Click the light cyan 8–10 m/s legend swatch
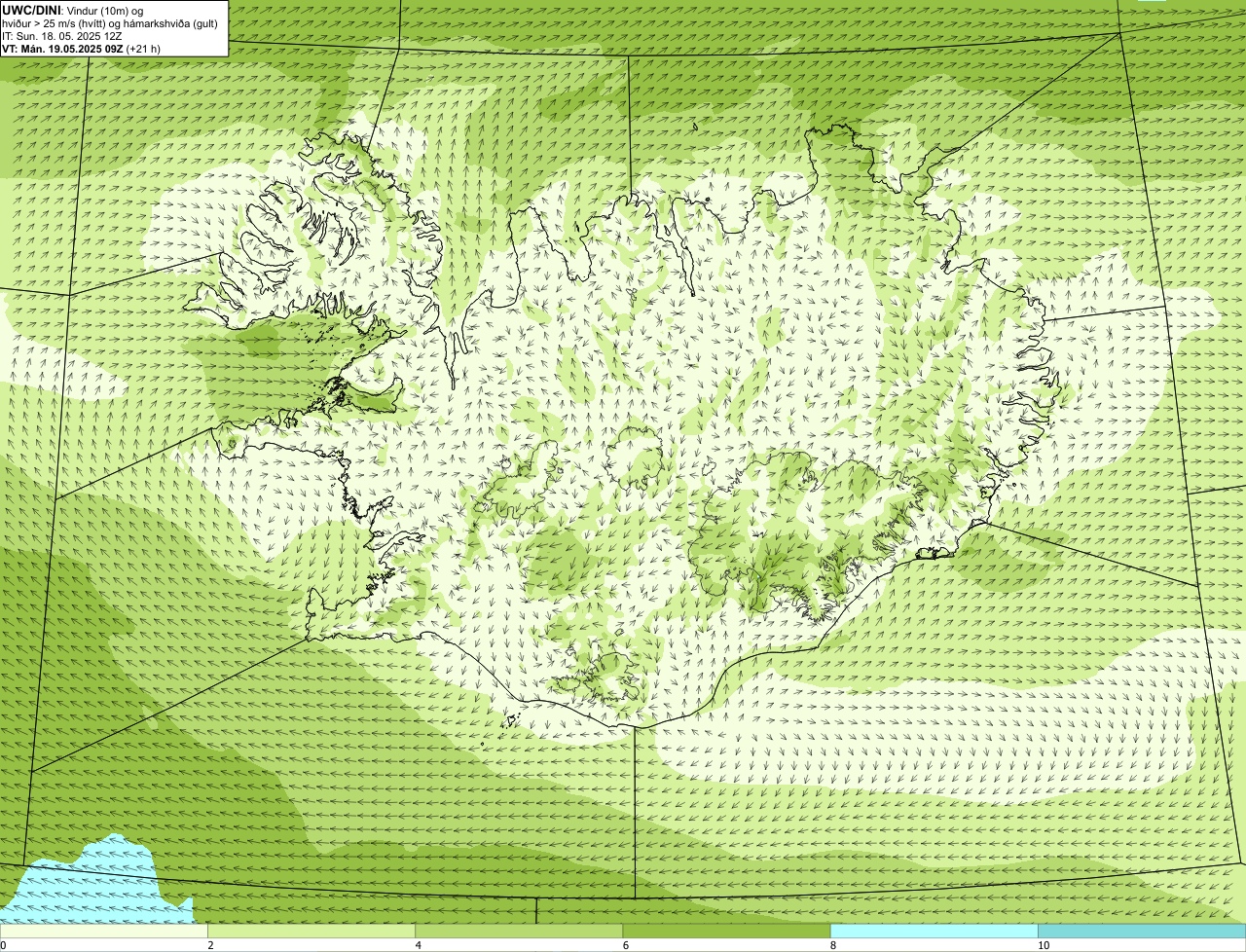Viewport: 1246px width, 952px height. 934,932
